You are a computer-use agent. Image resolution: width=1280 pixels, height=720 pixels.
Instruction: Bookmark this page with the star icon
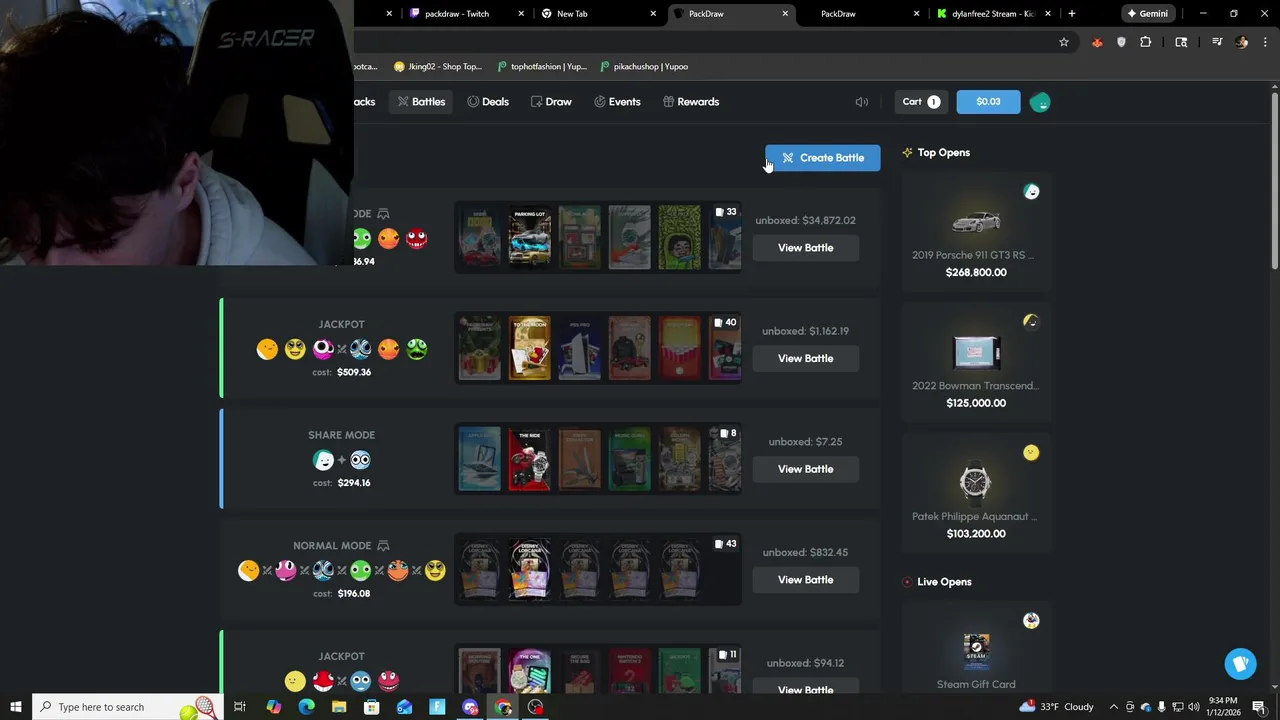tap(1064, 42)
